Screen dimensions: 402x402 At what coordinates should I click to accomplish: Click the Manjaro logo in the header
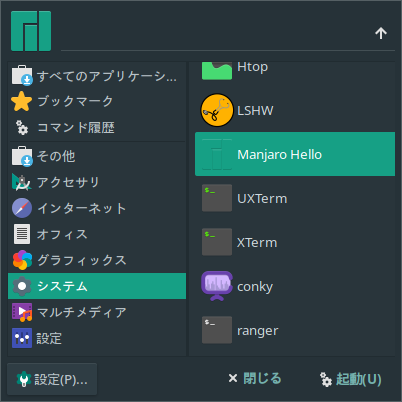[x=31, y=31]
